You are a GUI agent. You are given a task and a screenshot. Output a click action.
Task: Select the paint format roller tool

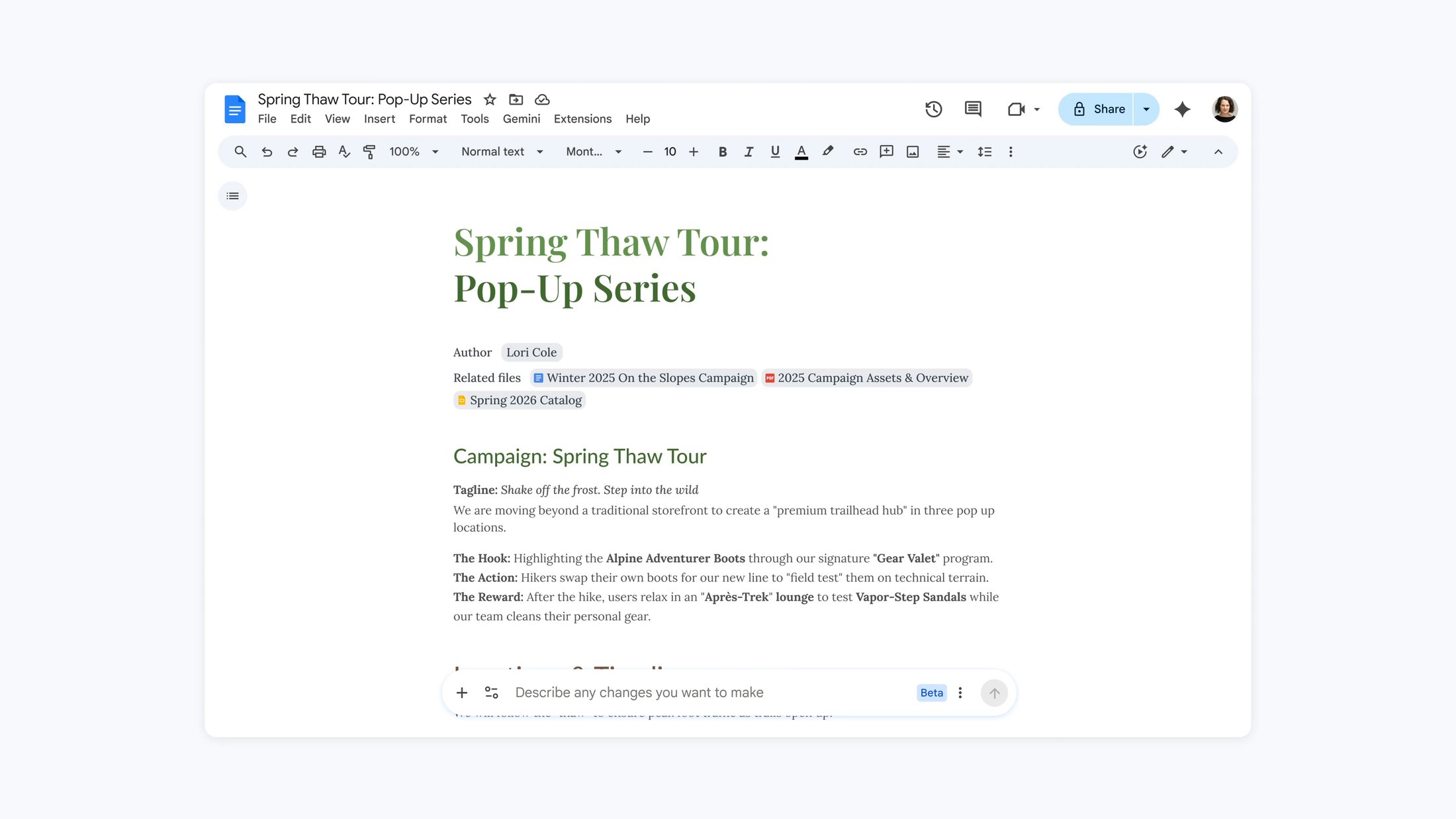point(369,152)
